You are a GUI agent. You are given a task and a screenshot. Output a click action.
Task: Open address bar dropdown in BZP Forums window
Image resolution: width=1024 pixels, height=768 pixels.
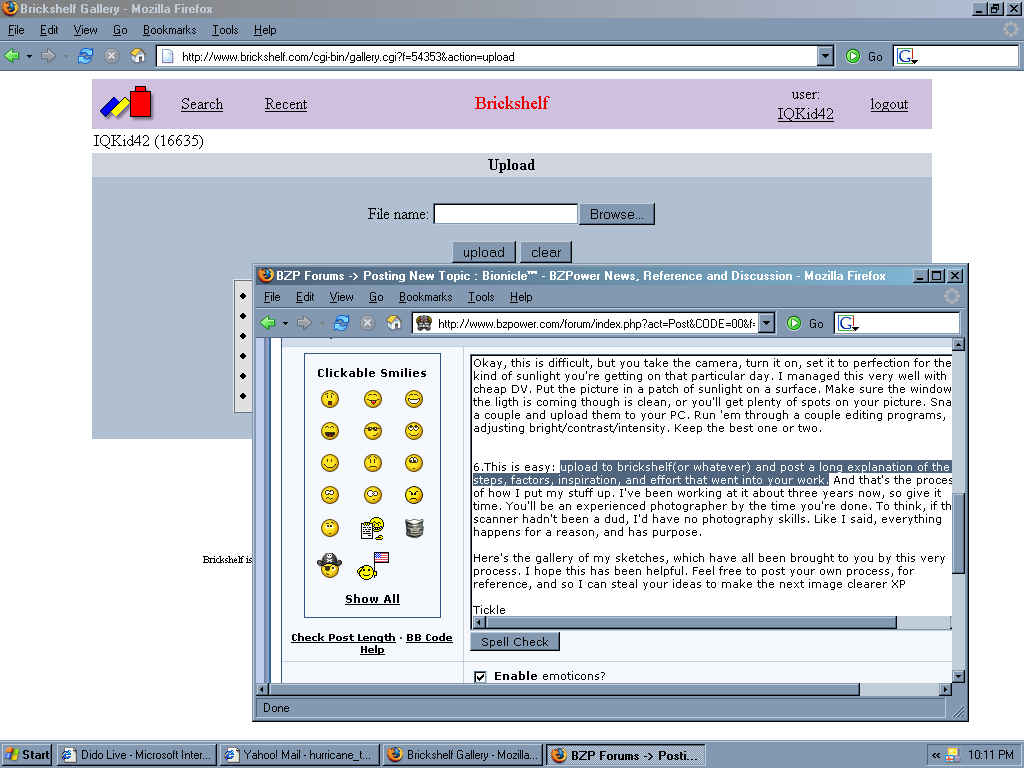pyautogui.click(x=767, y=323)
